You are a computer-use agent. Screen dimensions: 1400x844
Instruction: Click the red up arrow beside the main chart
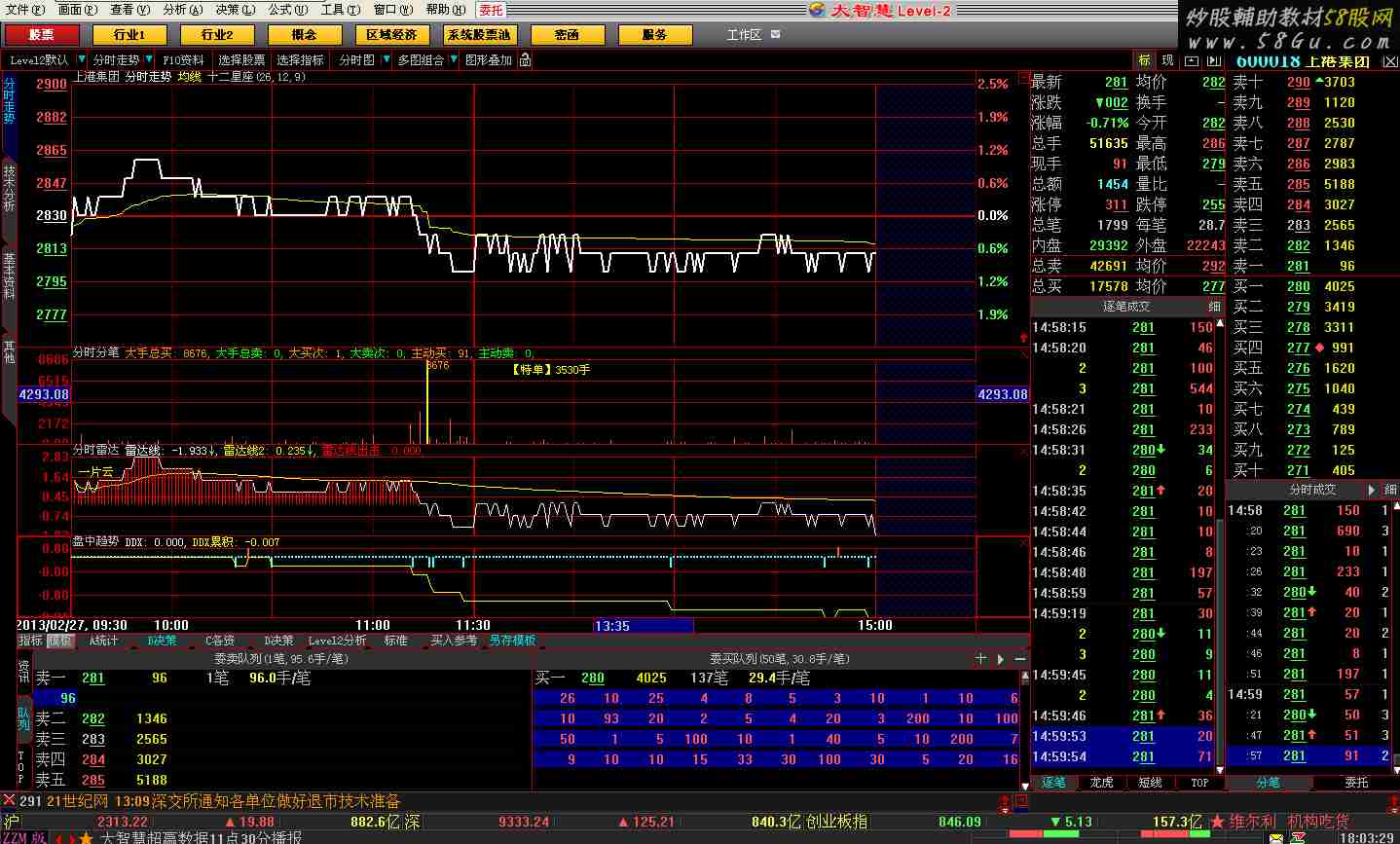1023,337
